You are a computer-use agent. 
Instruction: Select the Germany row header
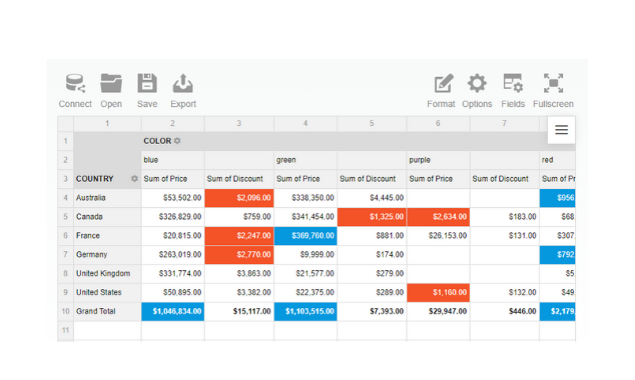(107, 254)
